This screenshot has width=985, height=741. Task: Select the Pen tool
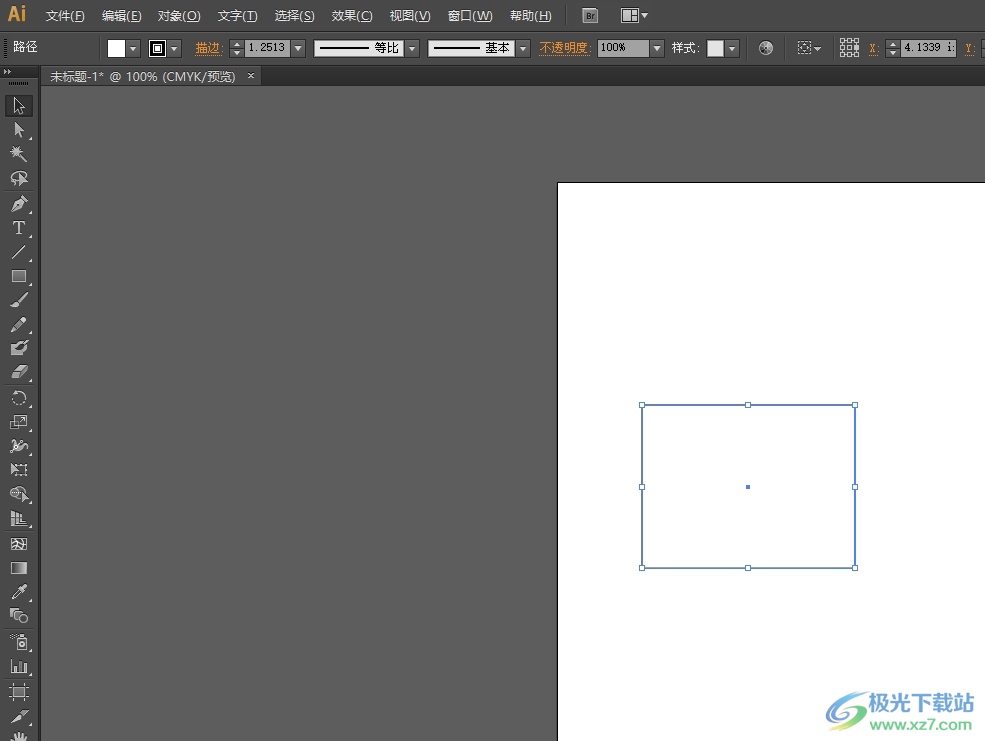19,204
